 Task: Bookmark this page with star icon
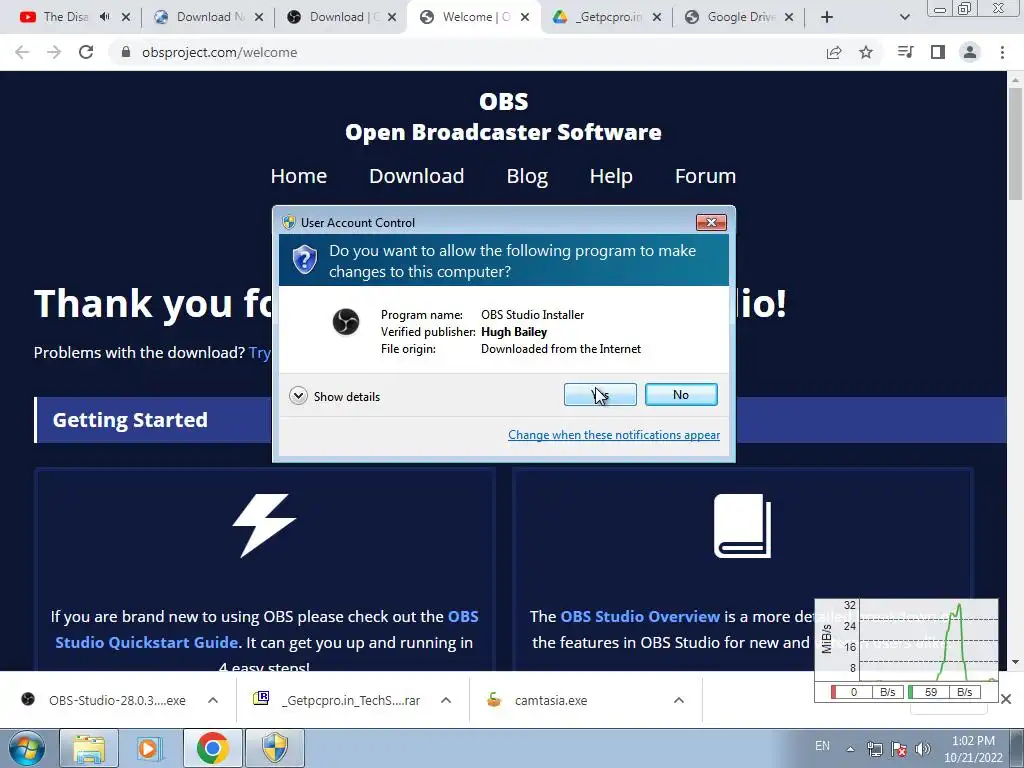click(866, 52)
